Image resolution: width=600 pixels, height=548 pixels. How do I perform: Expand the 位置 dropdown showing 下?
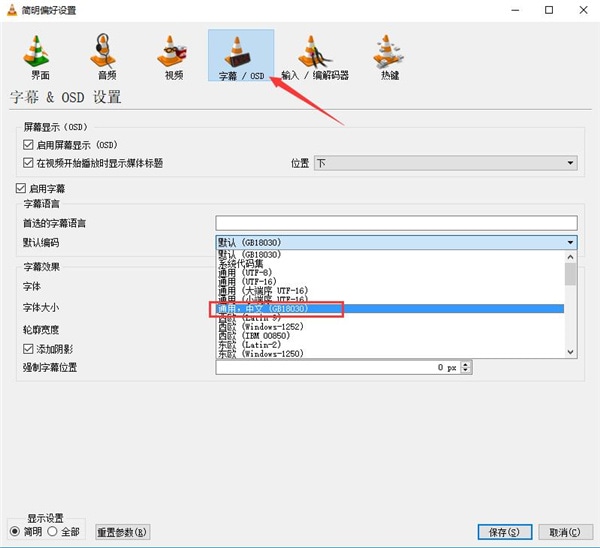click(445, 163)
